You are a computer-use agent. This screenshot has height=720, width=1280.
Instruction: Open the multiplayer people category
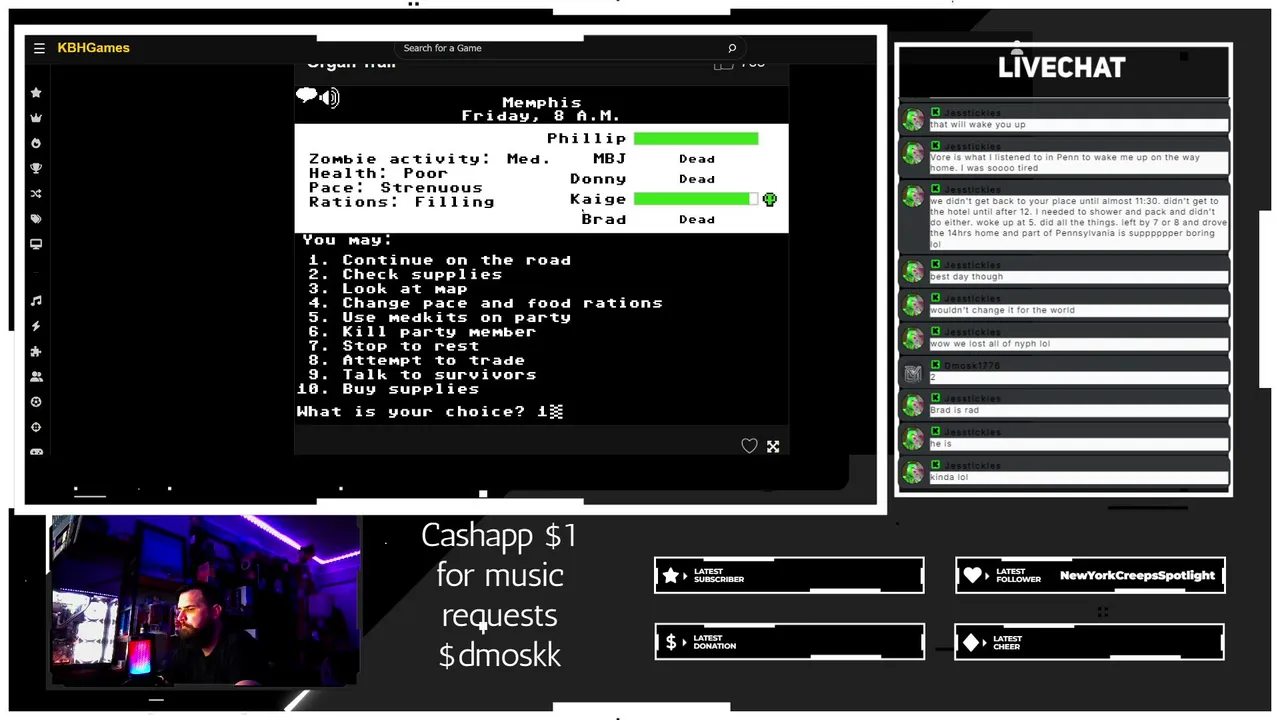[x=36, y=376]
